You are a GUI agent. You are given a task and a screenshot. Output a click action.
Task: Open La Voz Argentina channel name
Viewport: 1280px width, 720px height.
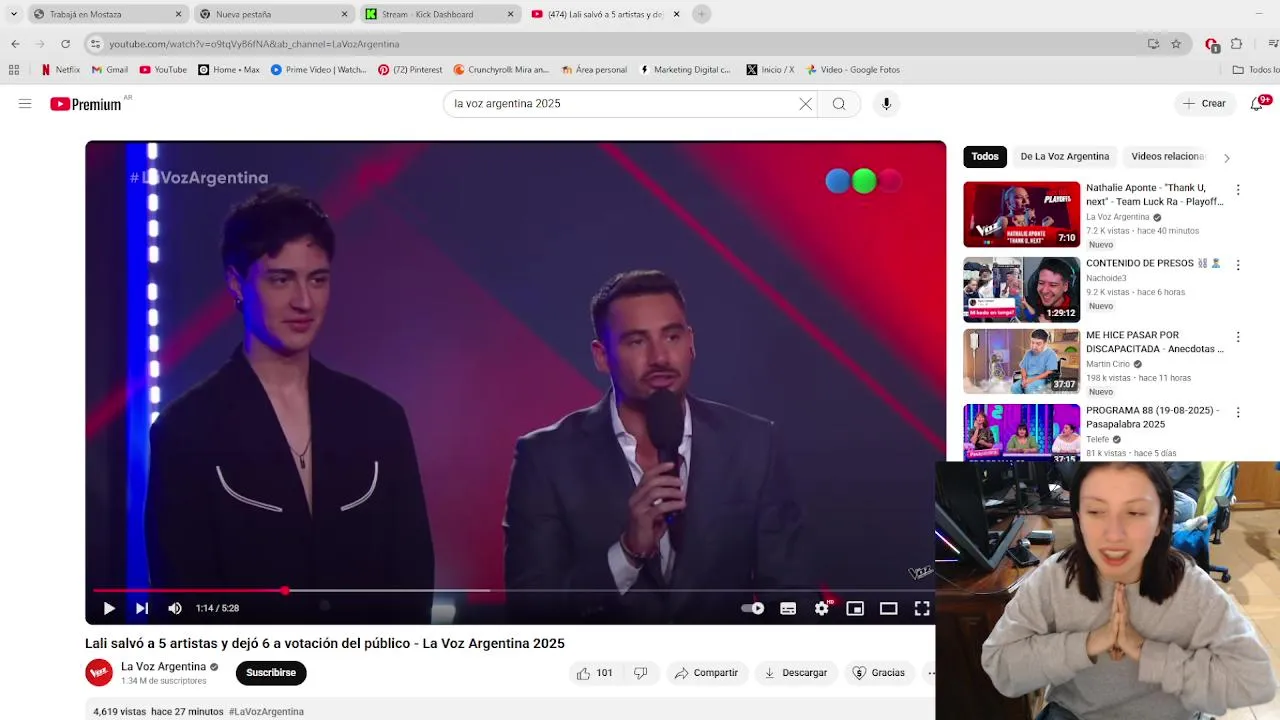point(163,667)
